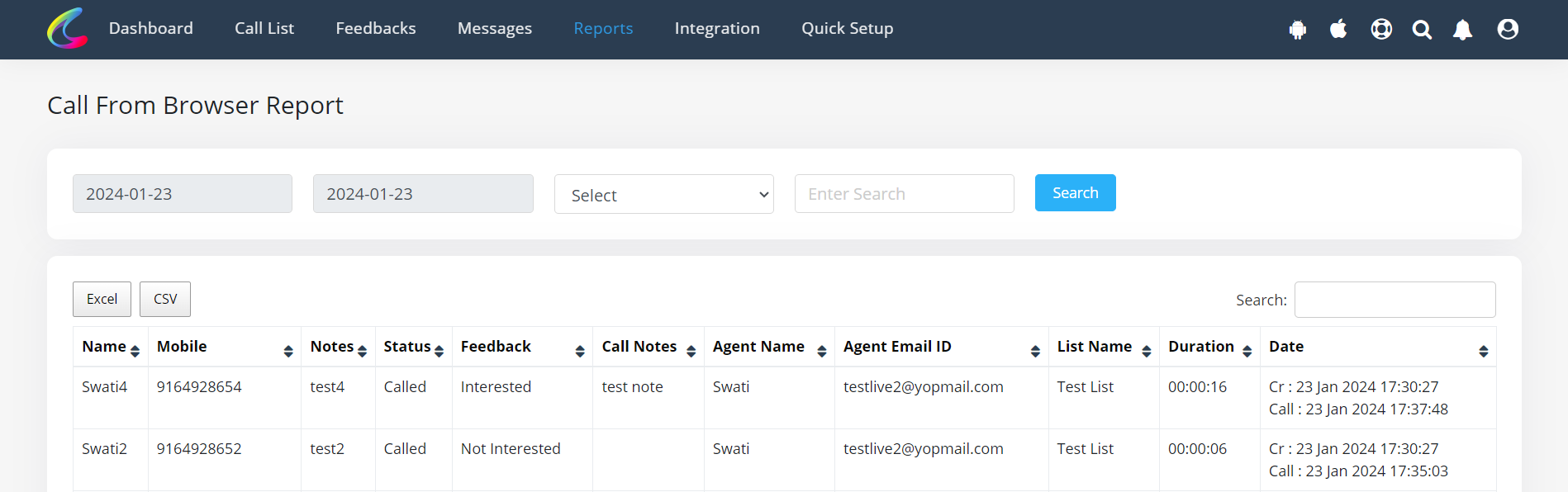
Task: Go to the Dashboard menu
Action: [151, 28]
